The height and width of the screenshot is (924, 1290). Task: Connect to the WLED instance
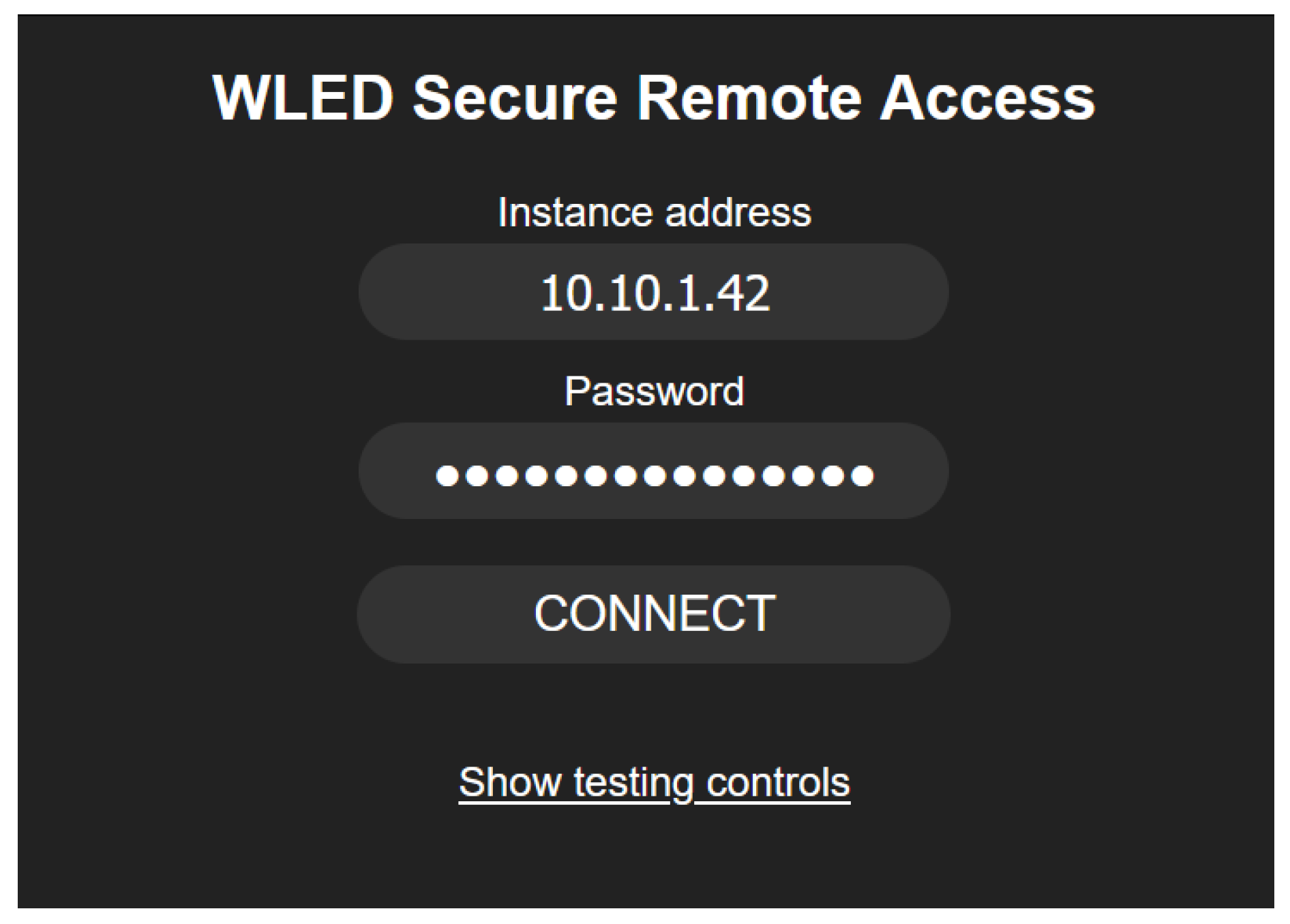point(653,614)
